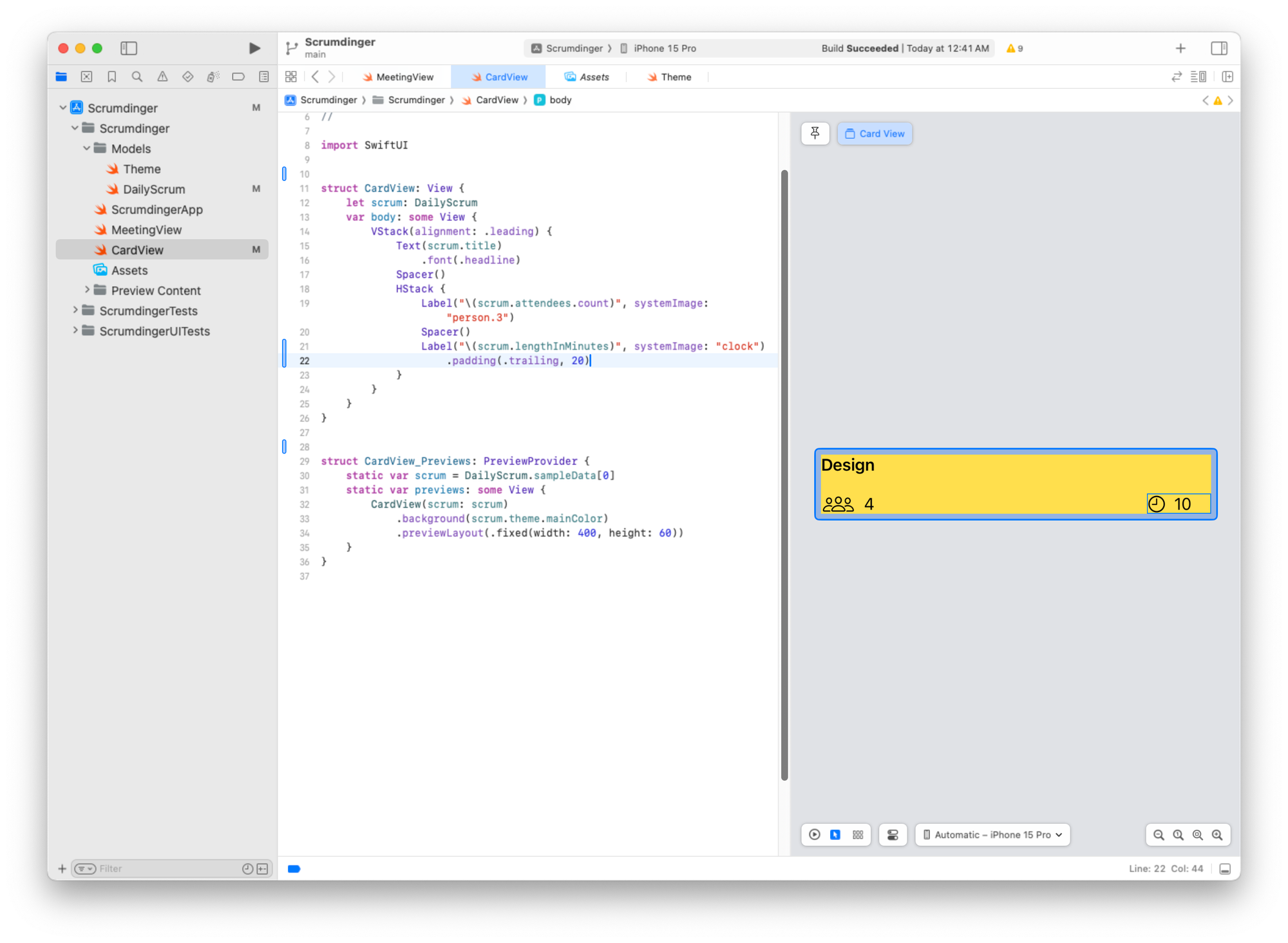
Task: Open the Issue navigator warning icon
Action: click(162, 77)
